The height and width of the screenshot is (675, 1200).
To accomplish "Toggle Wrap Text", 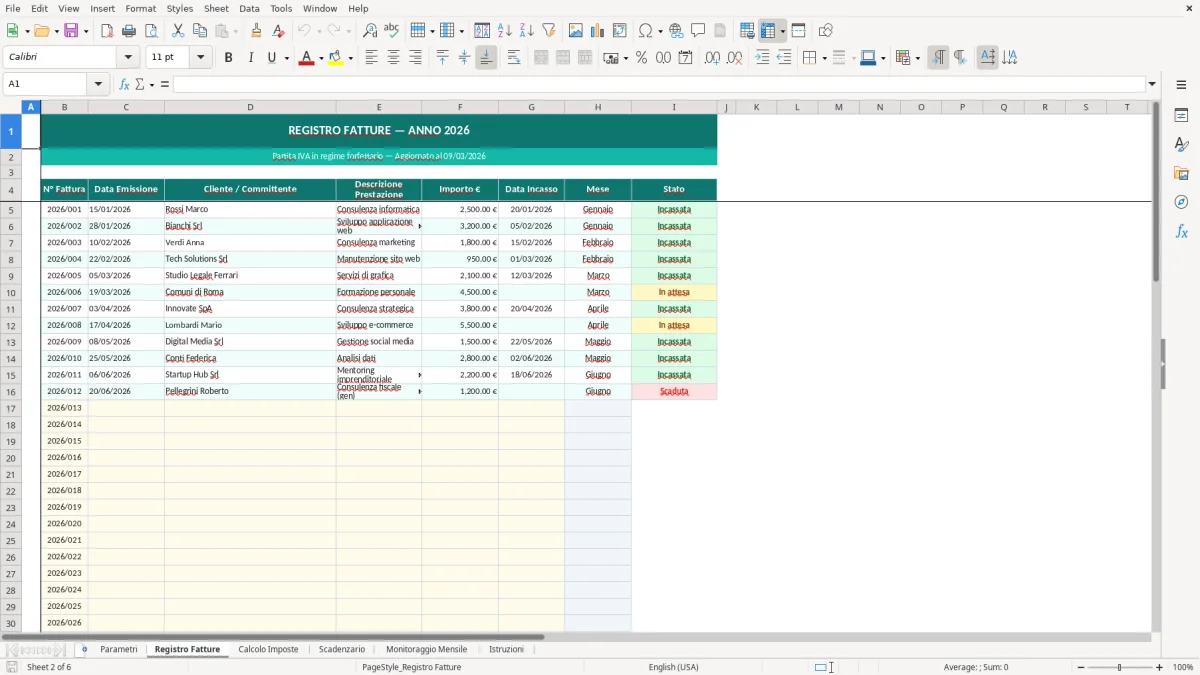I will 514,58.
